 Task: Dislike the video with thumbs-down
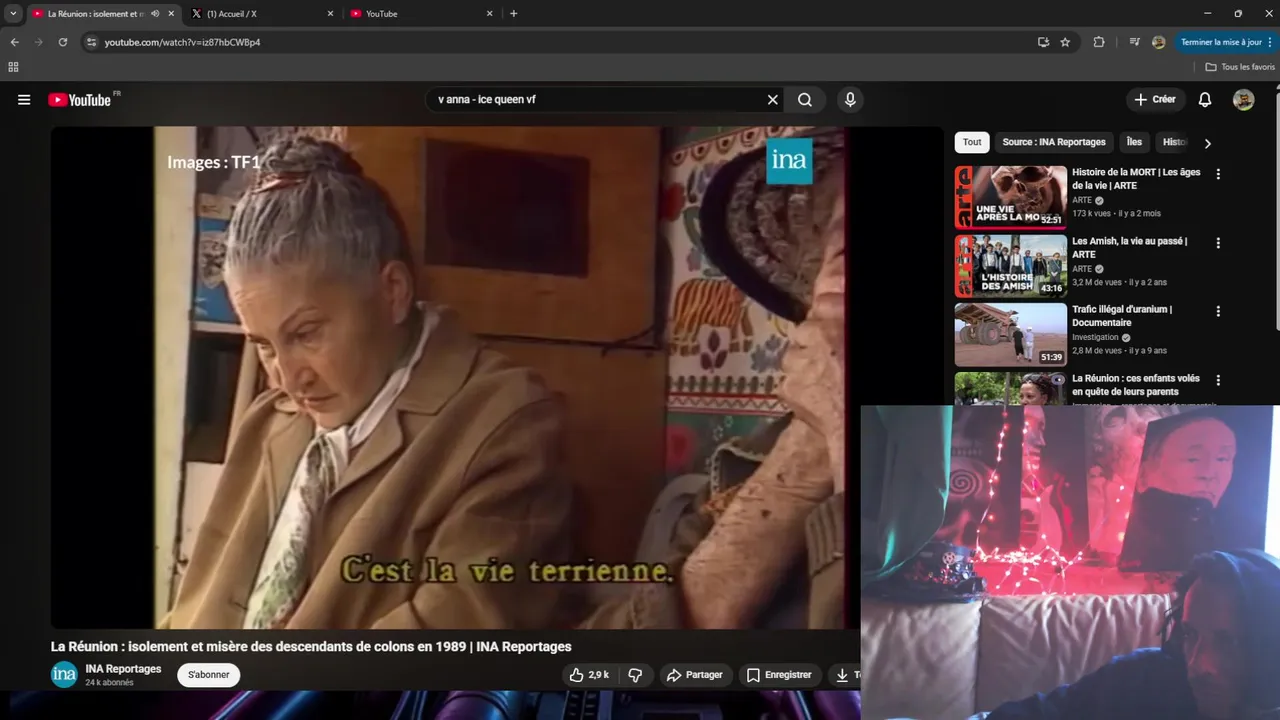click(635, 675)
